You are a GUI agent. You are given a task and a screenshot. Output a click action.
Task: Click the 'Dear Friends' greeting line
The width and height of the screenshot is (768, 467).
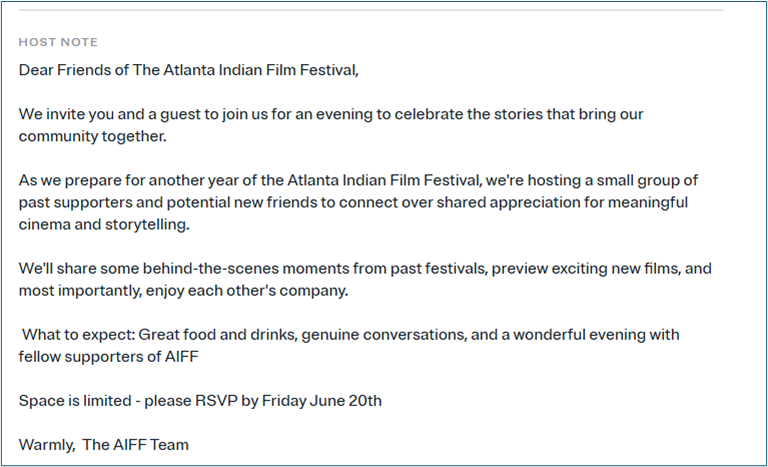point(189,70)
